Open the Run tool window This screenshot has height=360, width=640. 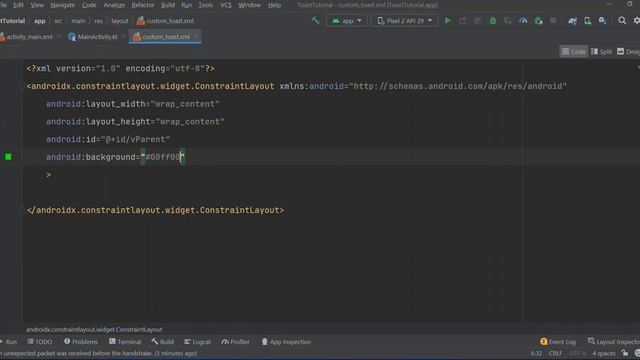(x=9, y=342)
